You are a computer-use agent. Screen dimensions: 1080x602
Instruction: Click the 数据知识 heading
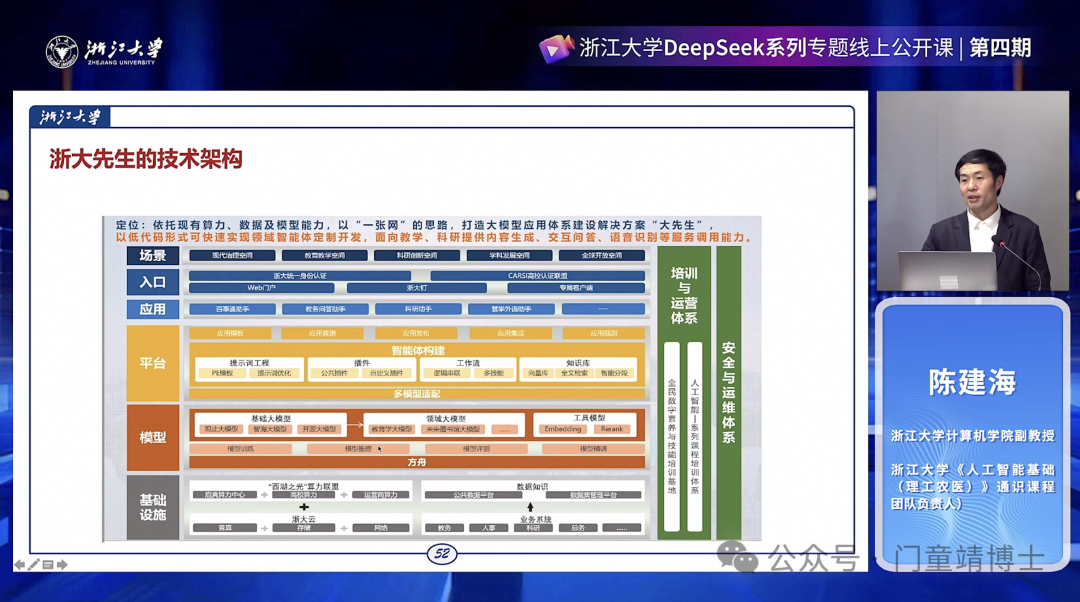pyautogui.click(x=532, y=486)
